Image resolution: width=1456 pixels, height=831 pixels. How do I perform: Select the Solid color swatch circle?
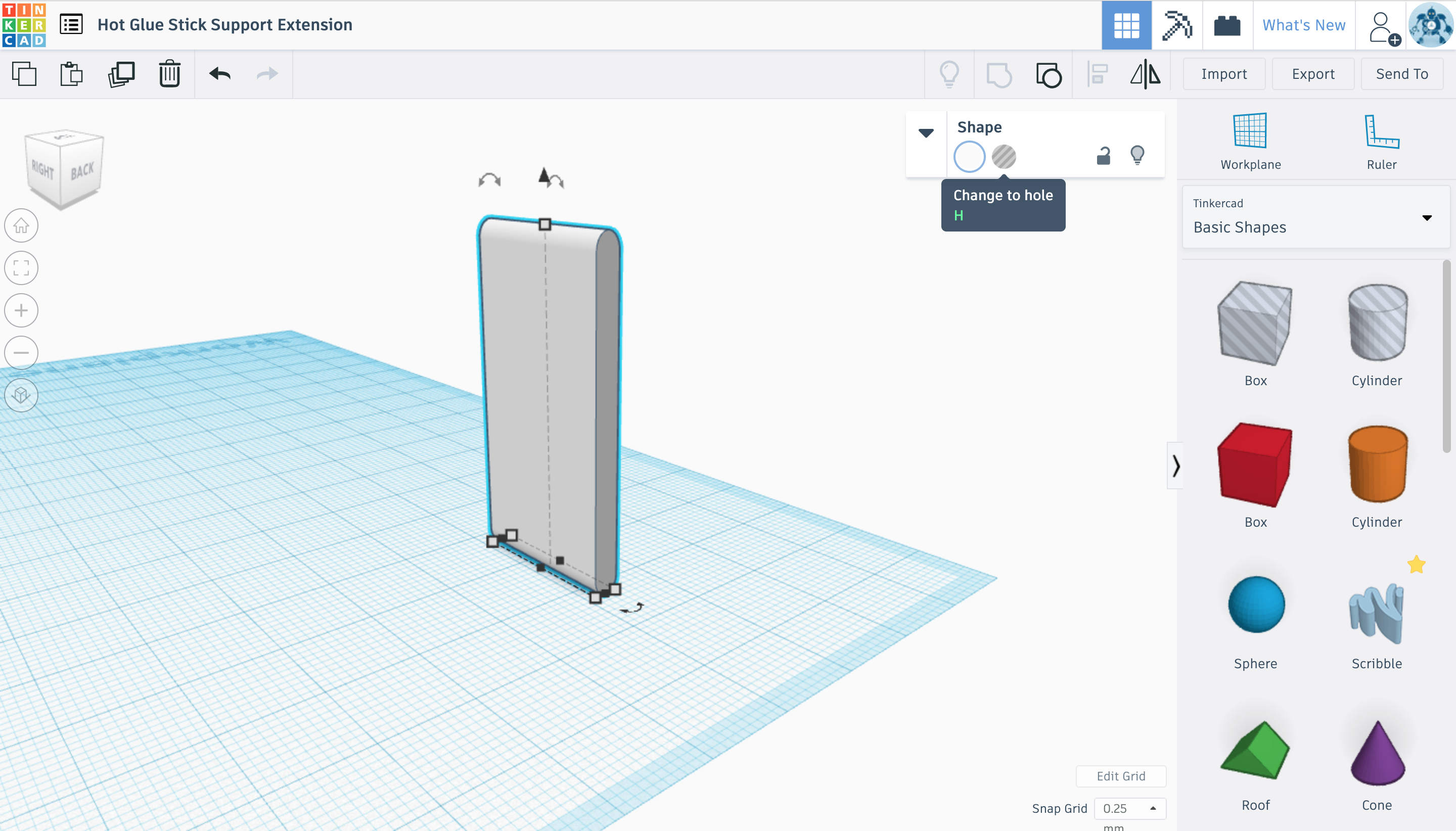click(969, 156)
